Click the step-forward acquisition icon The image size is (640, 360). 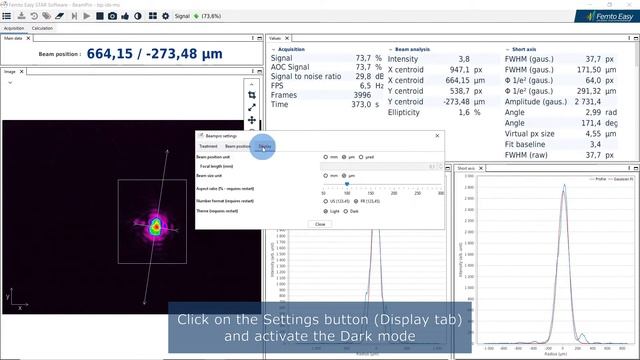[74, 16]
